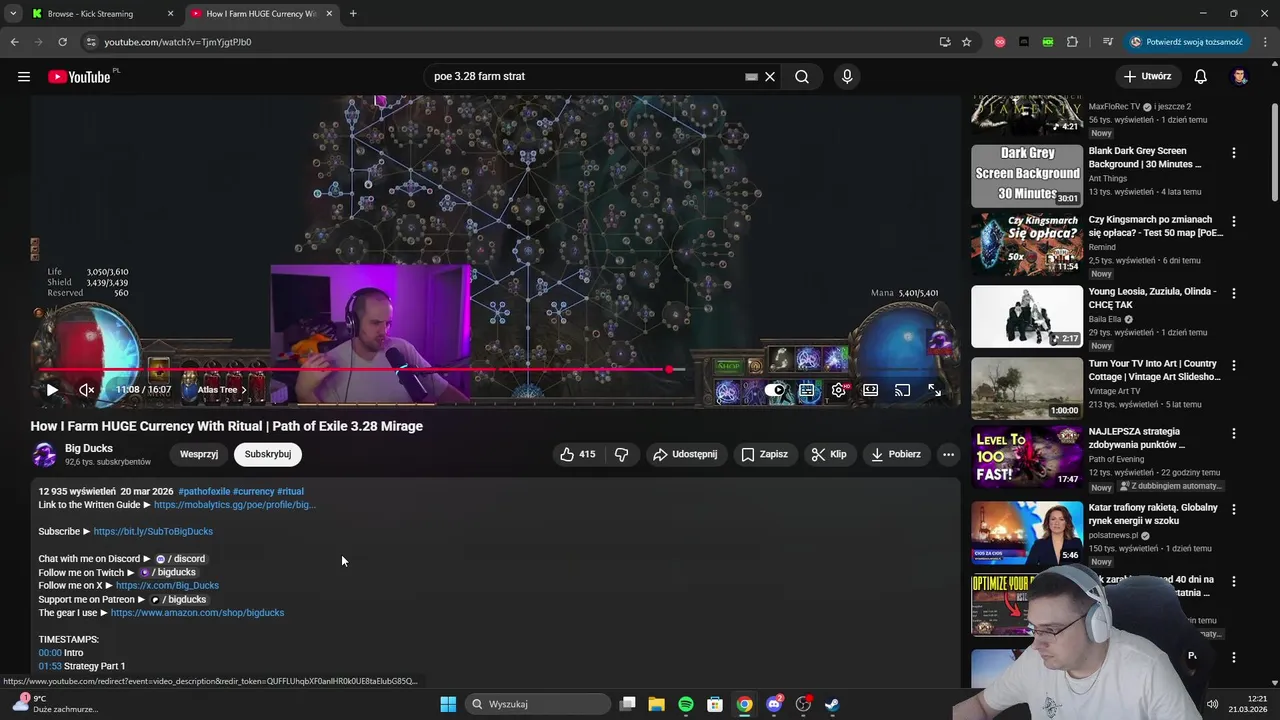
Task: Open Dark Grey Screen Background video thumbnail
Action: point(1027,175)
